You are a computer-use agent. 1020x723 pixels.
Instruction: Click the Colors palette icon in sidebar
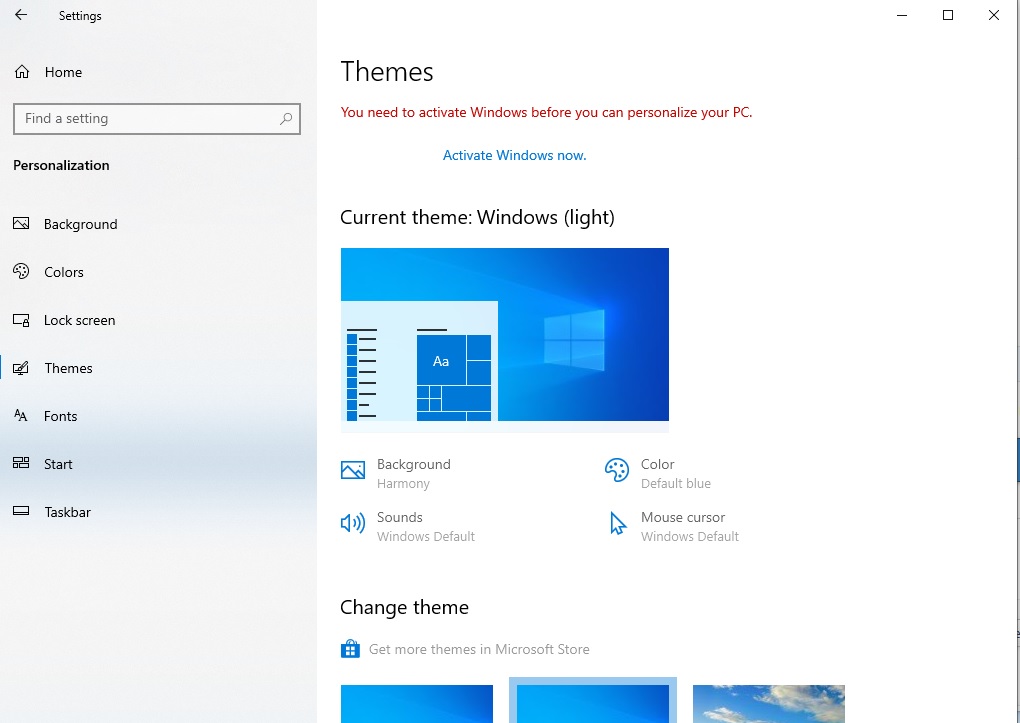coord(21,271)
